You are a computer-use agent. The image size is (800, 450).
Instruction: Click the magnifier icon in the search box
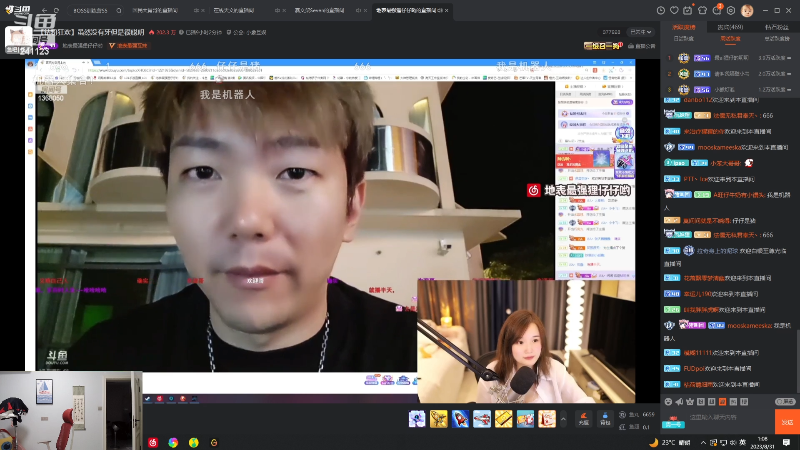[118, 10]
